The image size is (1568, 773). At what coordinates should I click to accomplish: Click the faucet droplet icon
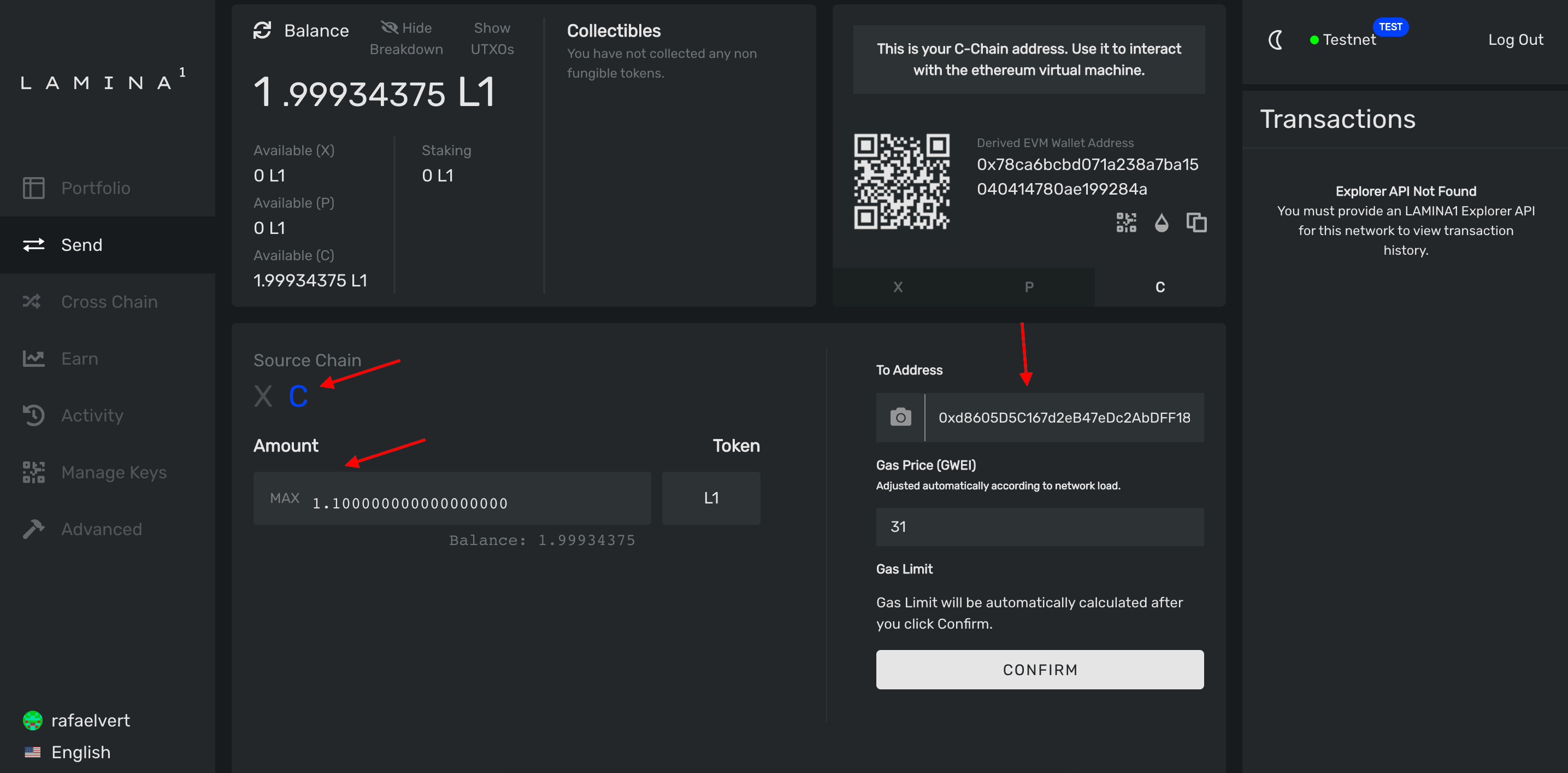coord(1162,222)
